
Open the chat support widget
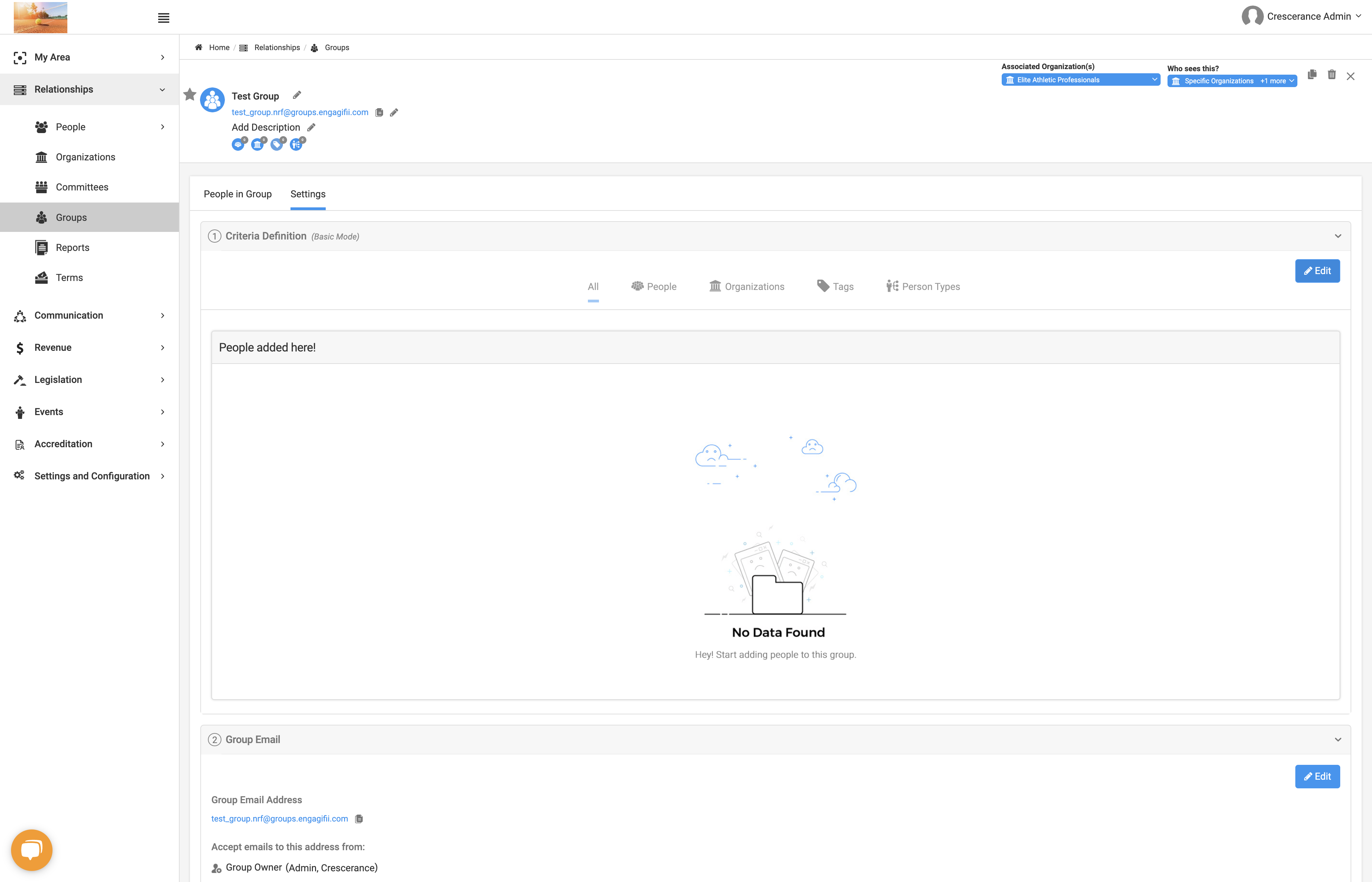tap(31, 850)
